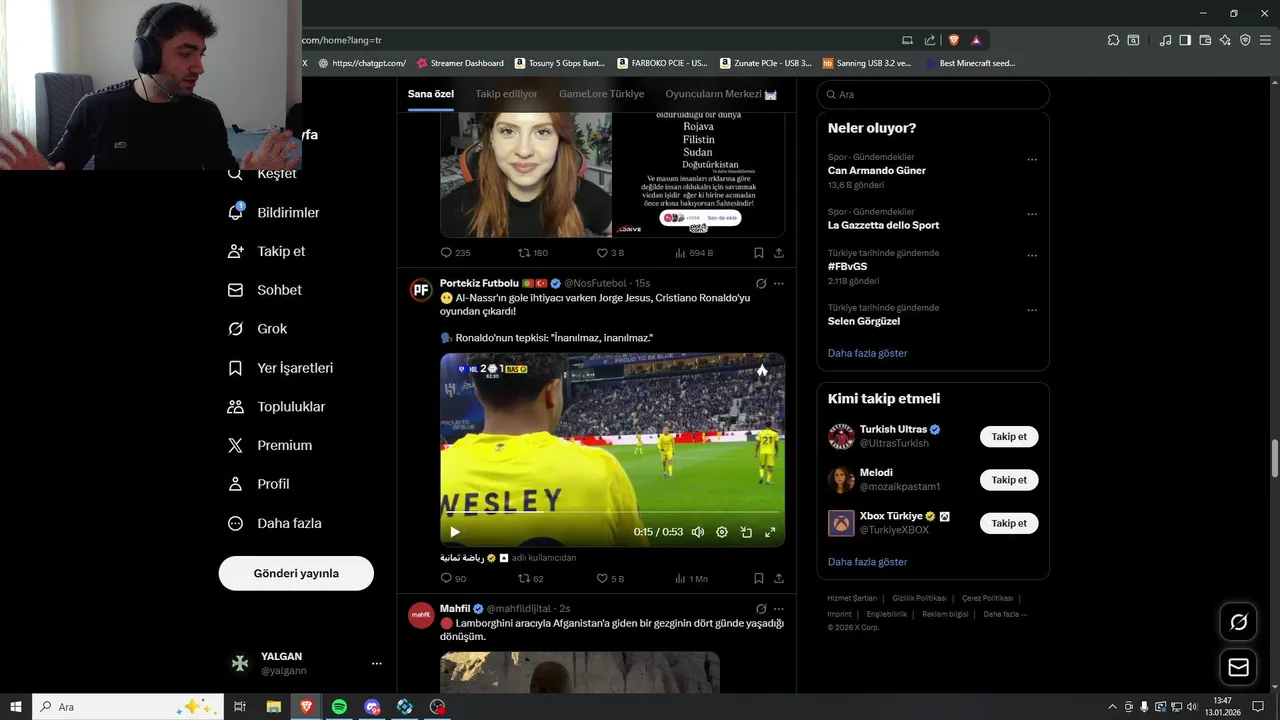Open options for the Can Armando Güner trend
This screenshot has width=1280, height=720.
[x=1032, y=160]
